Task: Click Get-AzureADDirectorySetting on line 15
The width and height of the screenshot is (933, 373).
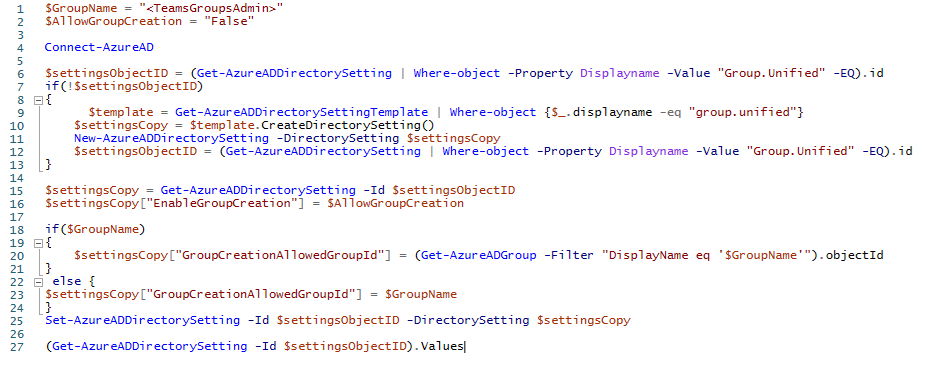Action: pos(258,191)
